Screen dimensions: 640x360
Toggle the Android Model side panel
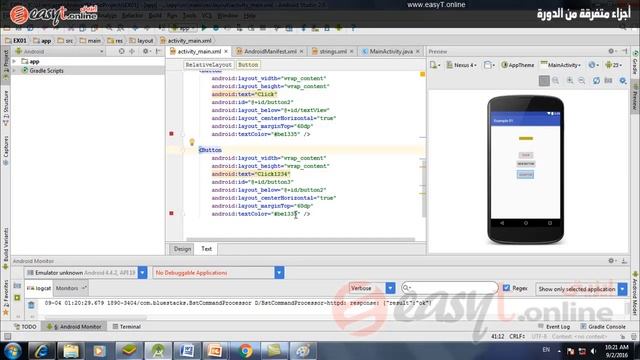pos(635,294)
